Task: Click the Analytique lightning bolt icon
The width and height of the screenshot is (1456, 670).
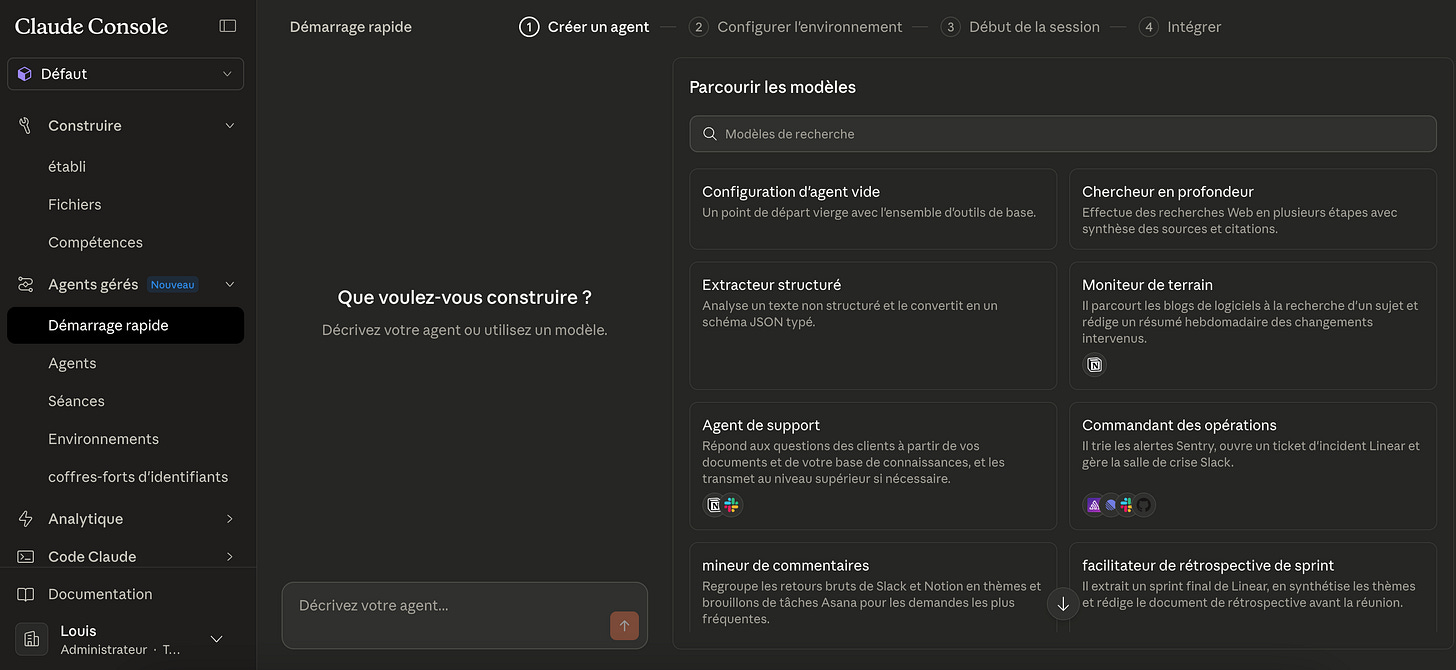Action: (x=26, y=519)
